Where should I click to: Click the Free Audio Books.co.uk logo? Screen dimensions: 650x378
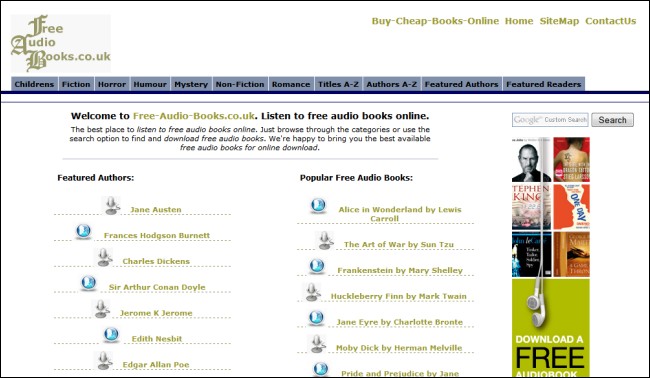[61, 43]
